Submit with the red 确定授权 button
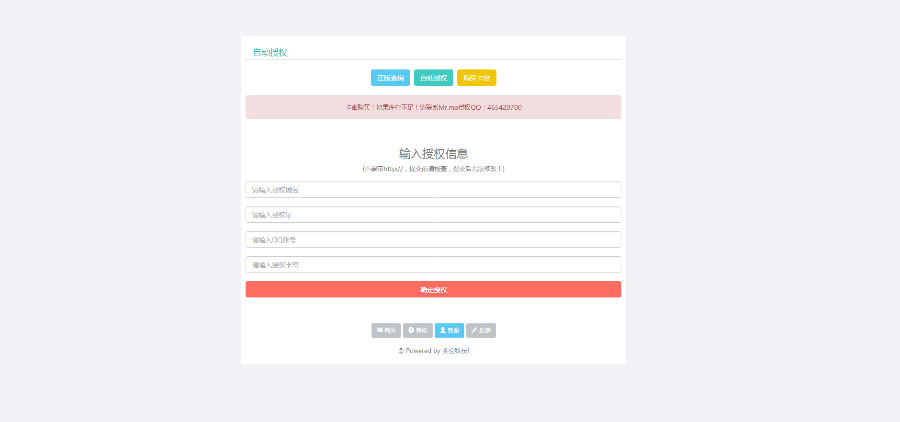Viewport: 900px width, 422px height. (x=433, y=290)
